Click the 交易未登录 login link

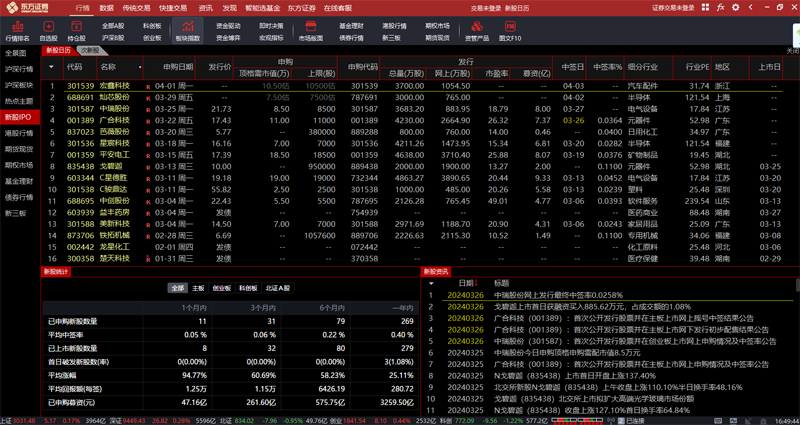pyautogui.click(x=485, y=8)
